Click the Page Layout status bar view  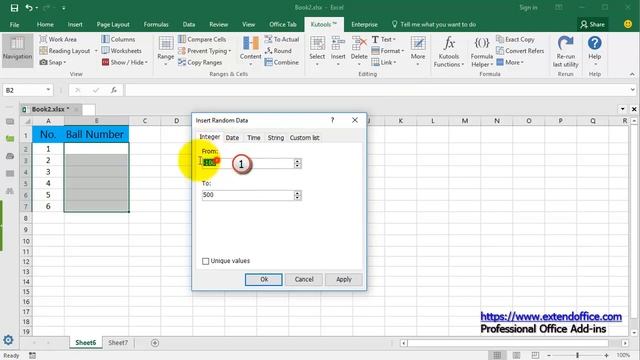pos(516,356)
